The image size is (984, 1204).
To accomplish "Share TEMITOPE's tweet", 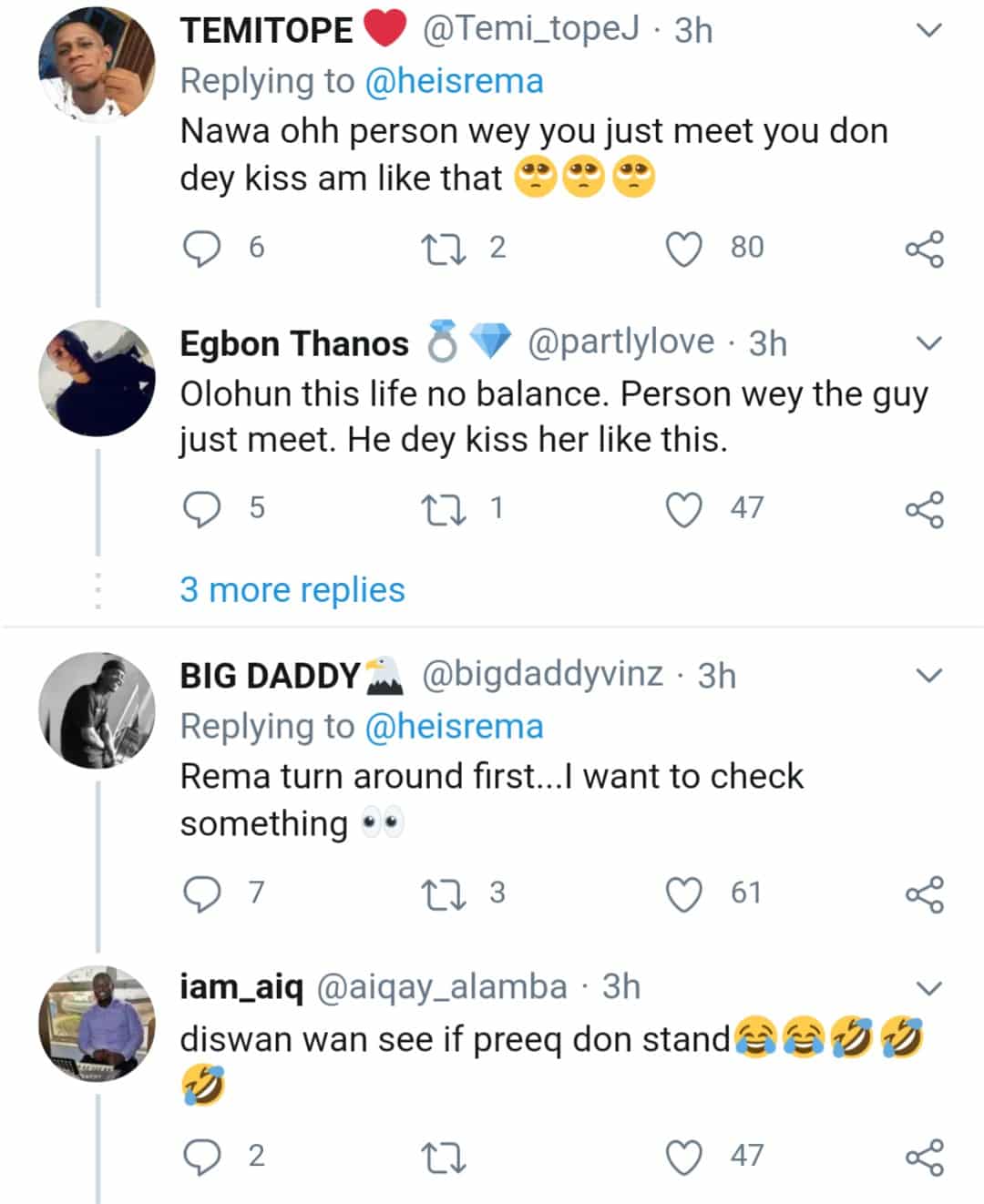I will point(925,249).
